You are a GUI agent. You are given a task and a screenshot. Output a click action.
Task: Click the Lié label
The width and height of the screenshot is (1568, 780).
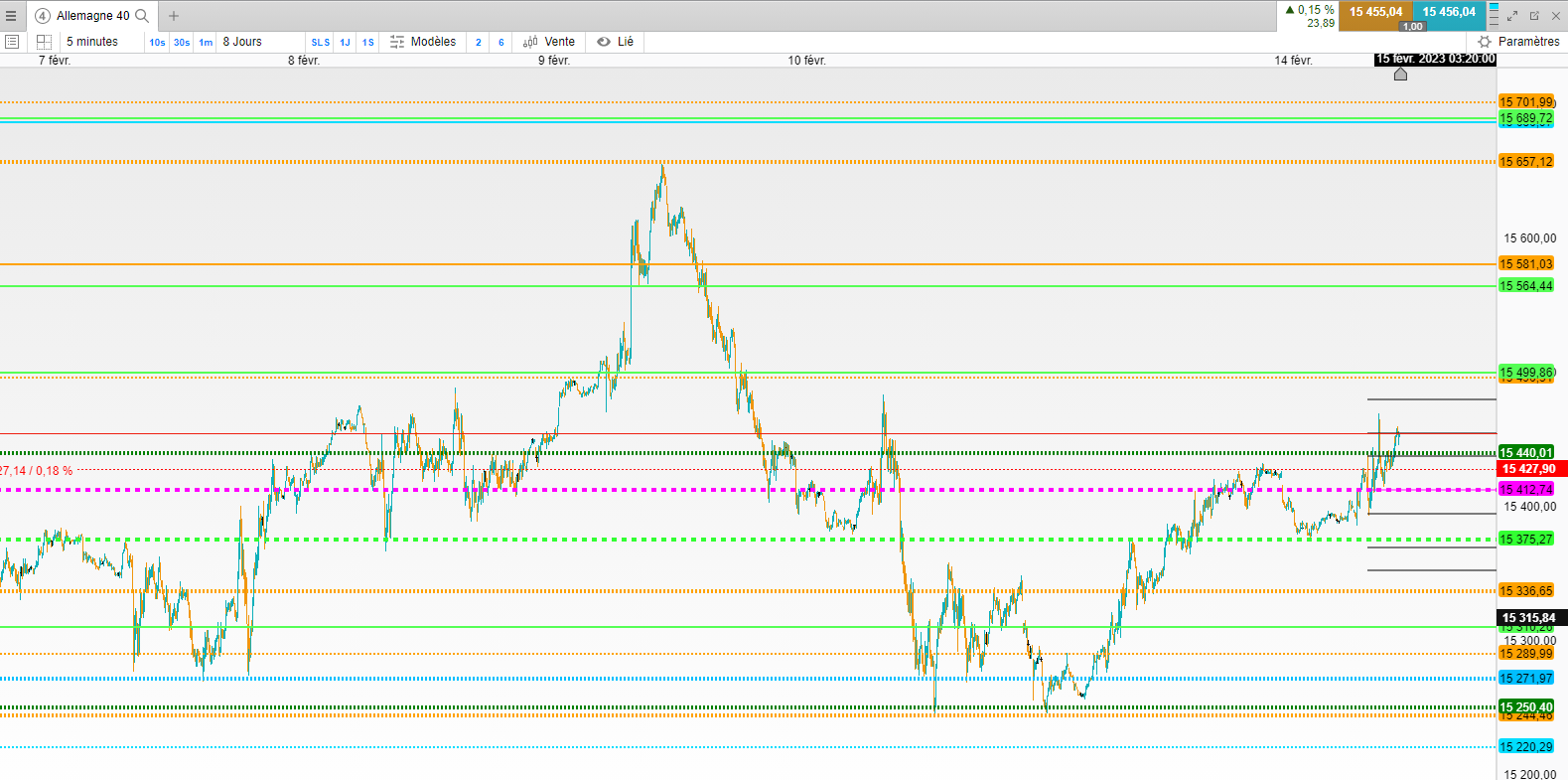[x=626, y=42]
